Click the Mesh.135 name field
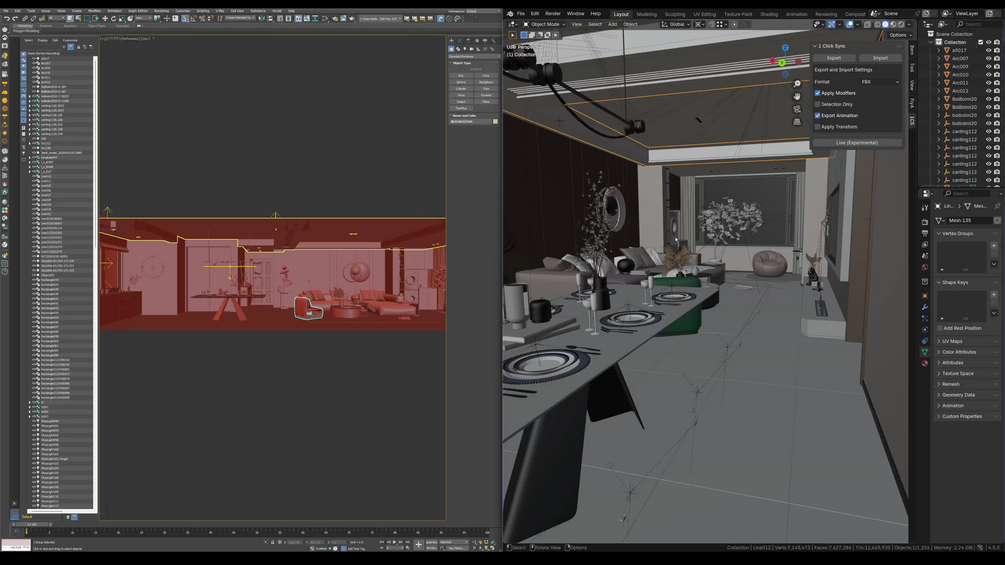The image size is (1005, 565). coord(970,220)
